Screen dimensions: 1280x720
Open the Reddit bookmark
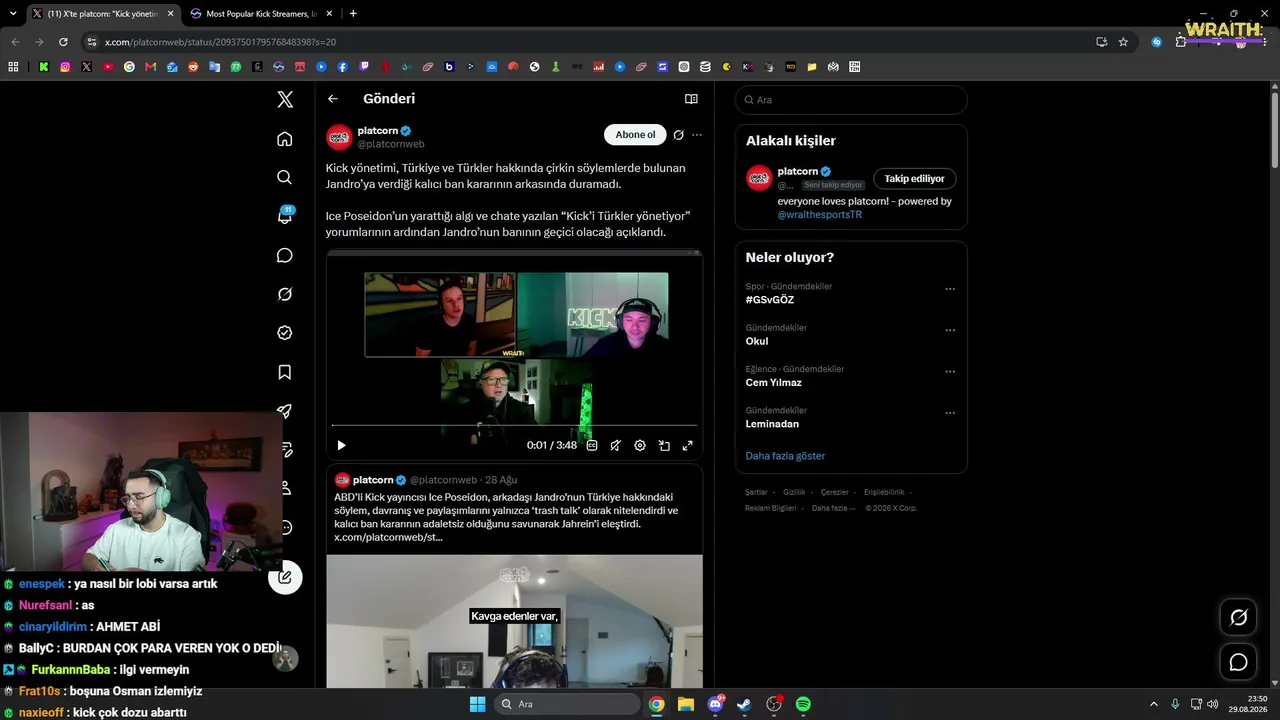point(193,67)
